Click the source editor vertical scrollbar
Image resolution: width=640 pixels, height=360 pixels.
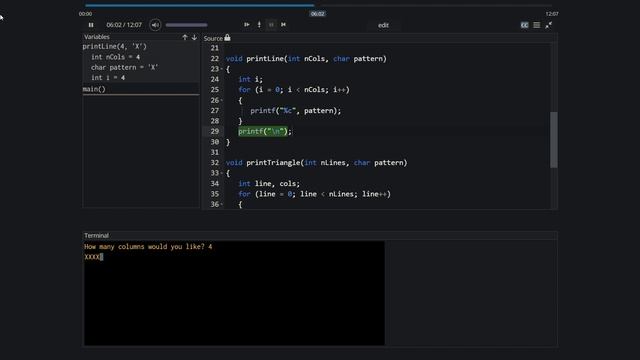click(554, 140)
